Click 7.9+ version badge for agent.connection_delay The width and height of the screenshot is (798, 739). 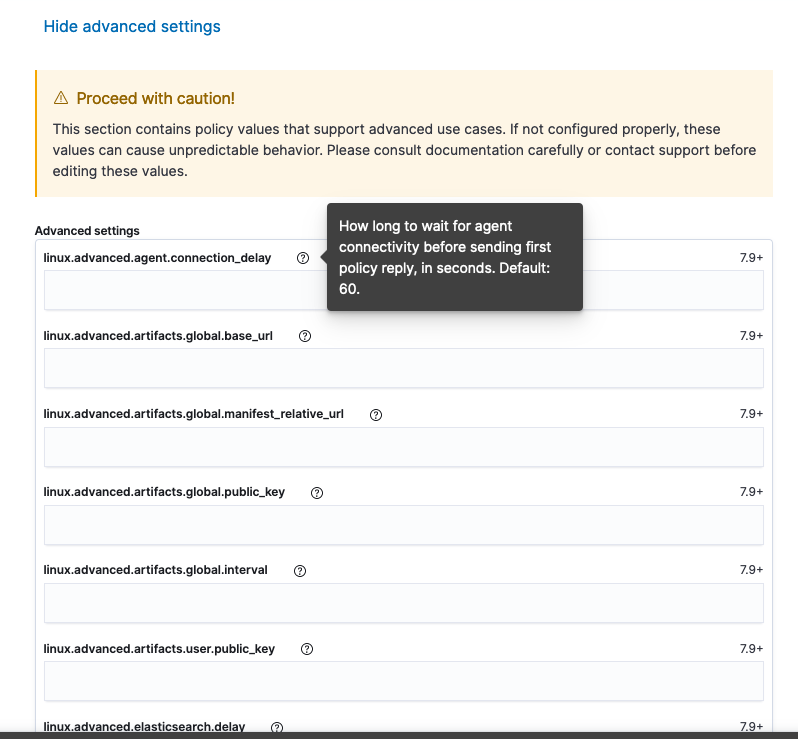[x=751, y=258]
